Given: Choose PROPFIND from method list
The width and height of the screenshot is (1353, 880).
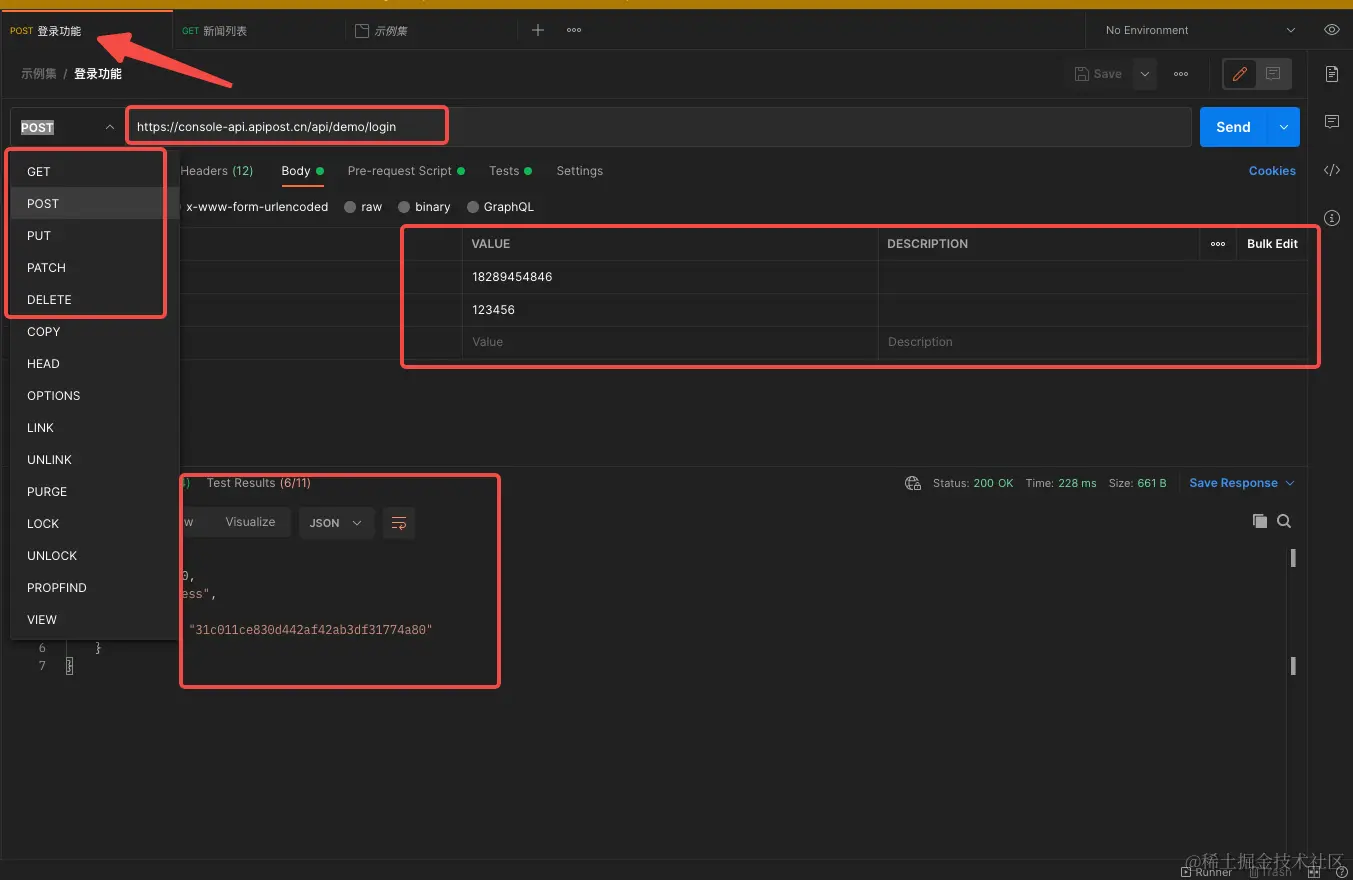Looking at the screenshot, I should pyautogui.click(x=94, y=588).
